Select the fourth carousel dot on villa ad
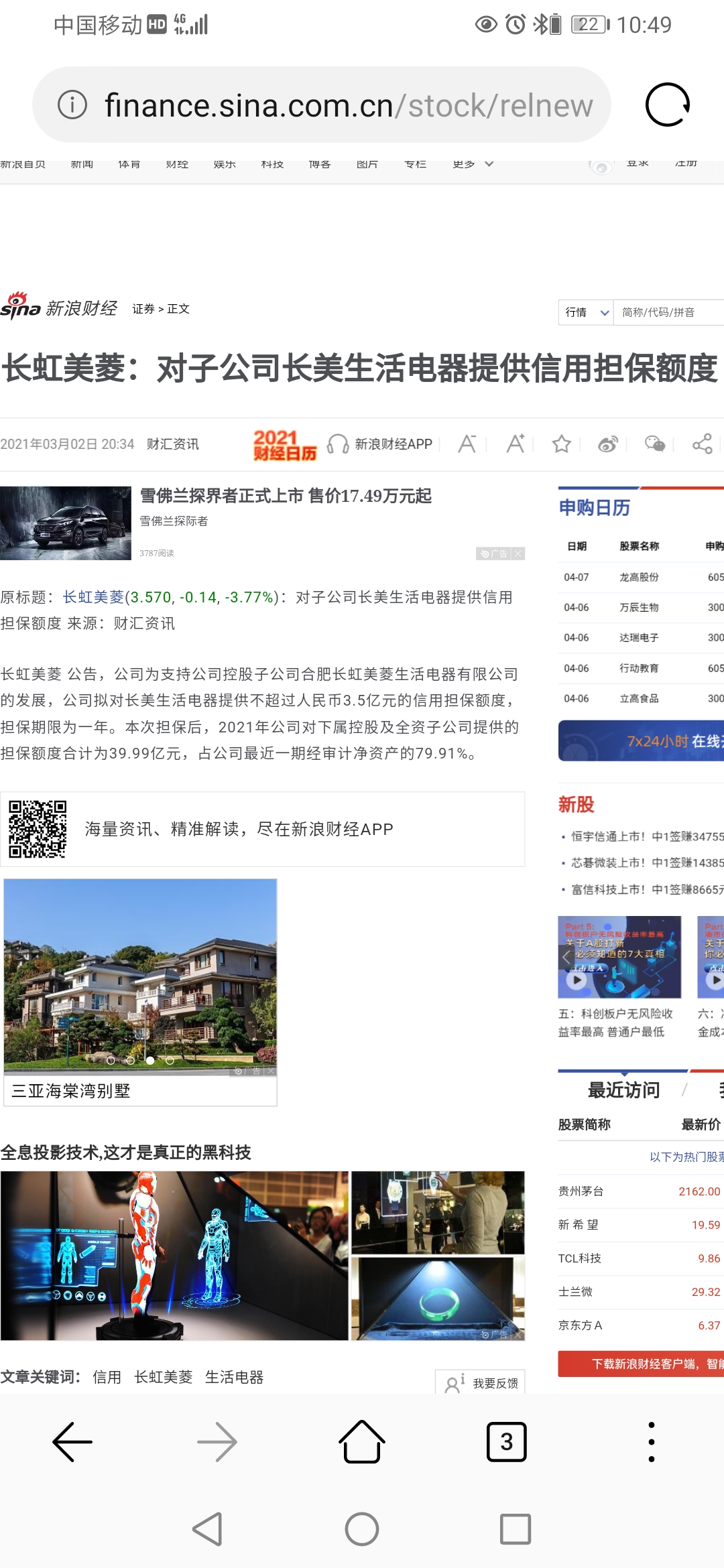Image resolution: width=724 pixels, height=1568 pixels. 170,1060
